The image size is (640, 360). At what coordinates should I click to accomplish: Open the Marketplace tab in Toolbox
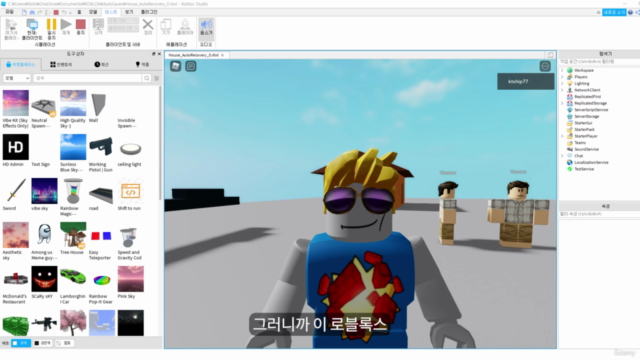point(21,64)
